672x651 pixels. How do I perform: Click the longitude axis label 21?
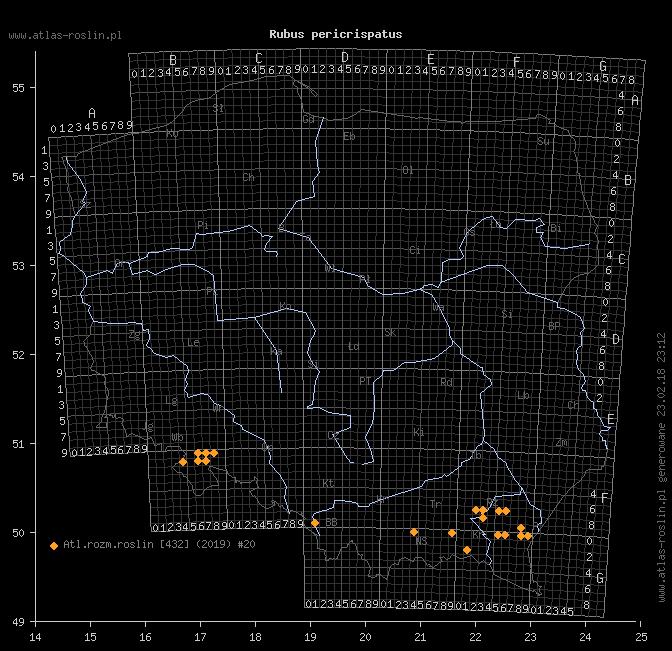pos(420,637)
